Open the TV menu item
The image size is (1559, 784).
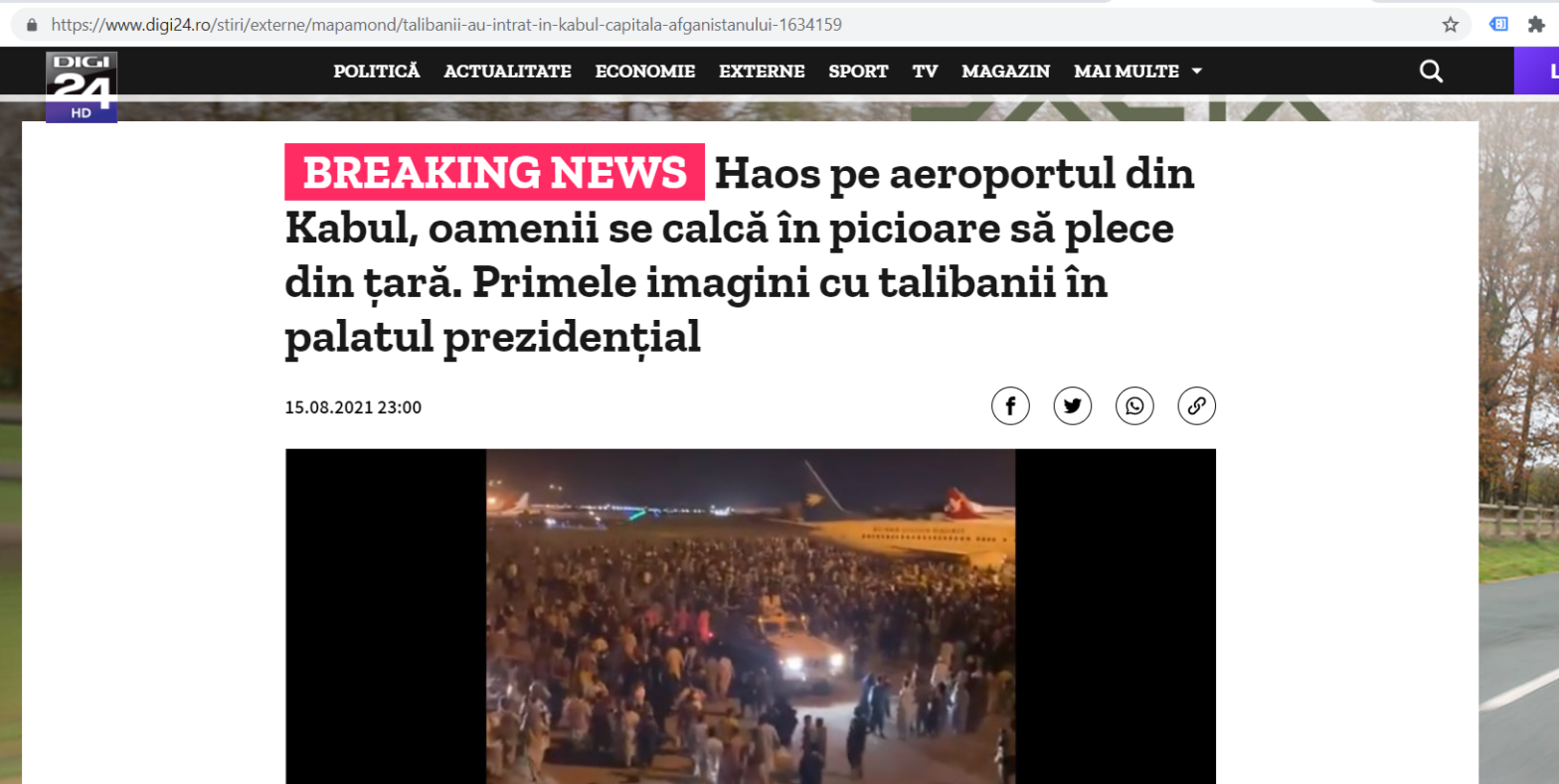[925, 72]
